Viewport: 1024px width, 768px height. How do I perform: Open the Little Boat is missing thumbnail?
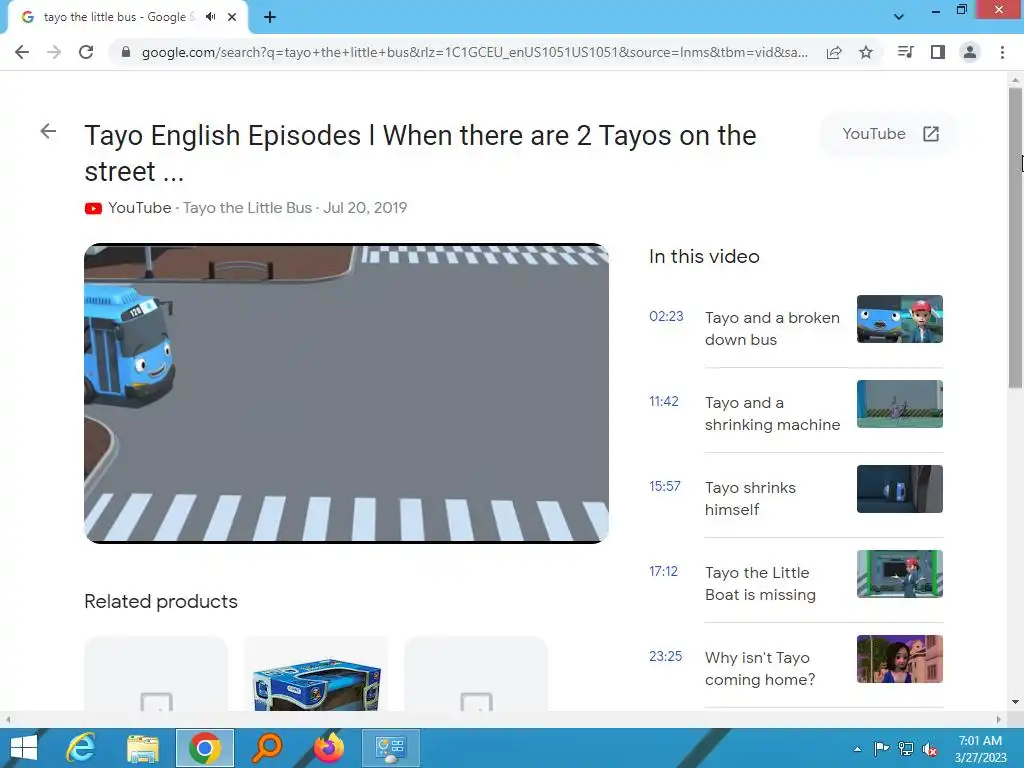[x=899, y=573]
